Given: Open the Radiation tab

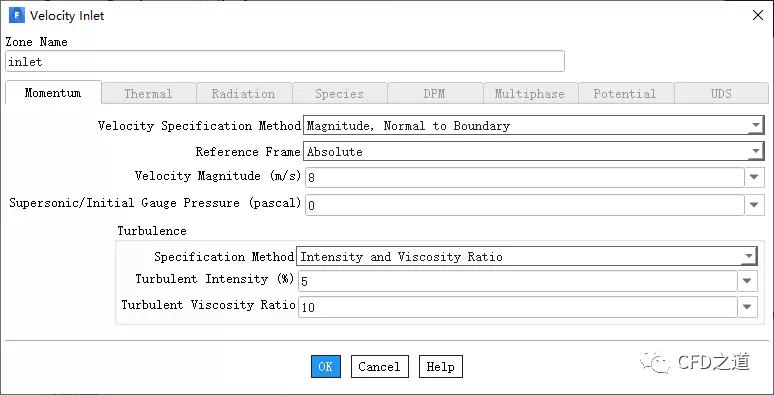Looking at the screenshot, I should pos(243,93).
